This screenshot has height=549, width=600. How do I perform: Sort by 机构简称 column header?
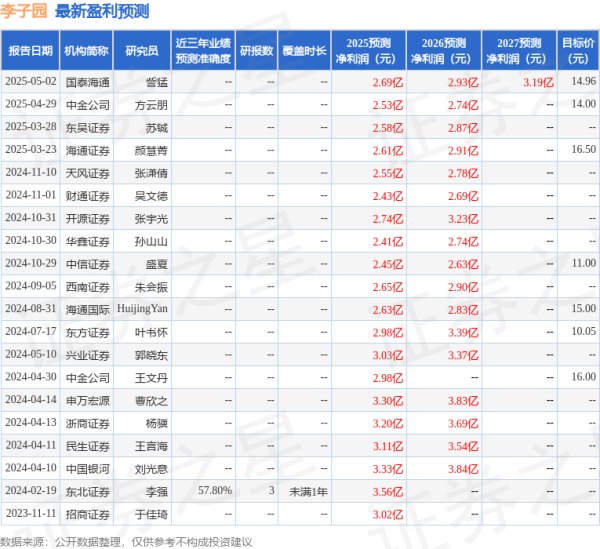click(86, 49)
